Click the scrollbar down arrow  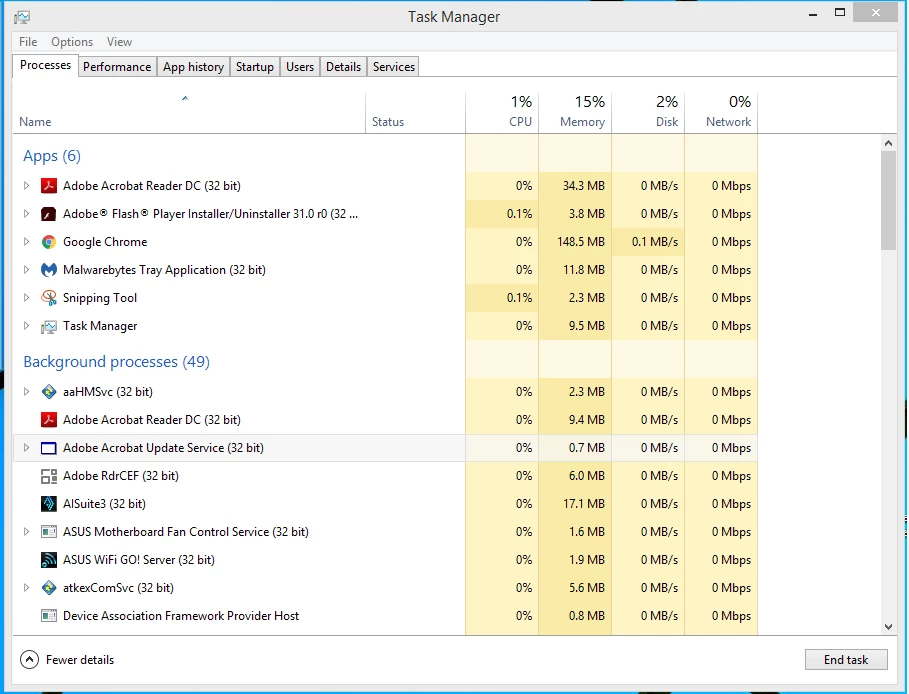(x=888, y=626)
